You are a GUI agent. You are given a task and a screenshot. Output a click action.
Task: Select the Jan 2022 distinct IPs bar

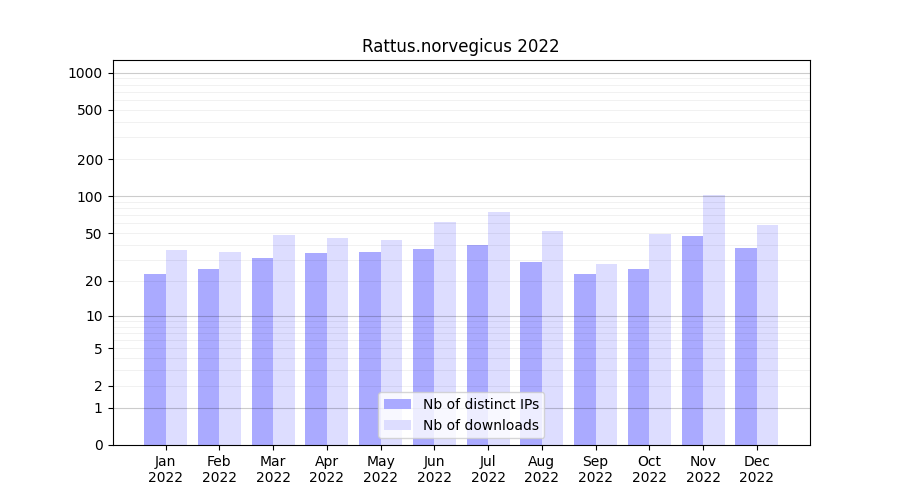tap(155, 359)
